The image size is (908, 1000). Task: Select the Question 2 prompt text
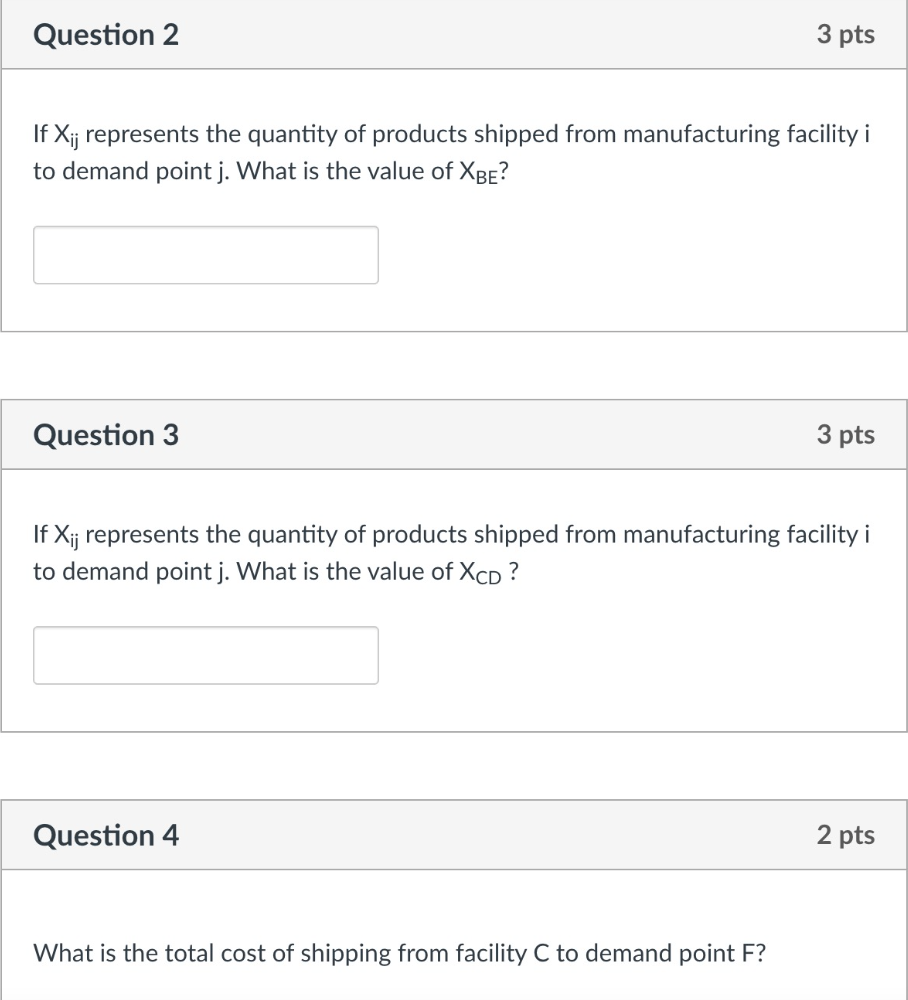450,152
